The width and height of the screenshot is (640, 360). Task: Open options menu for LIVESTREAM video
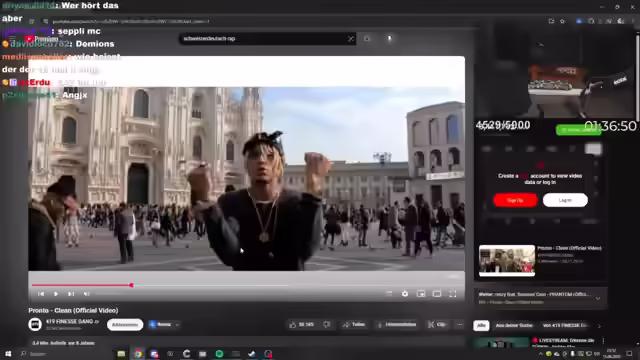pos(603,341)
